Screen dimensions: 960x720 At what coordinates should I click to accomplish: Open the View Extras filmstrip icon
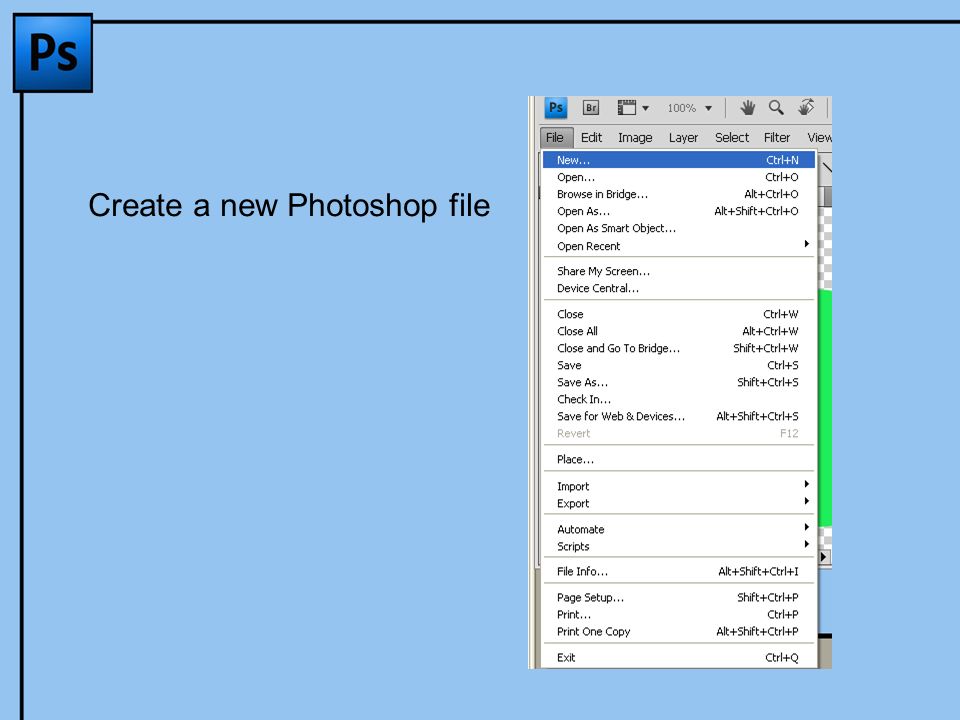tap(626, 108)
